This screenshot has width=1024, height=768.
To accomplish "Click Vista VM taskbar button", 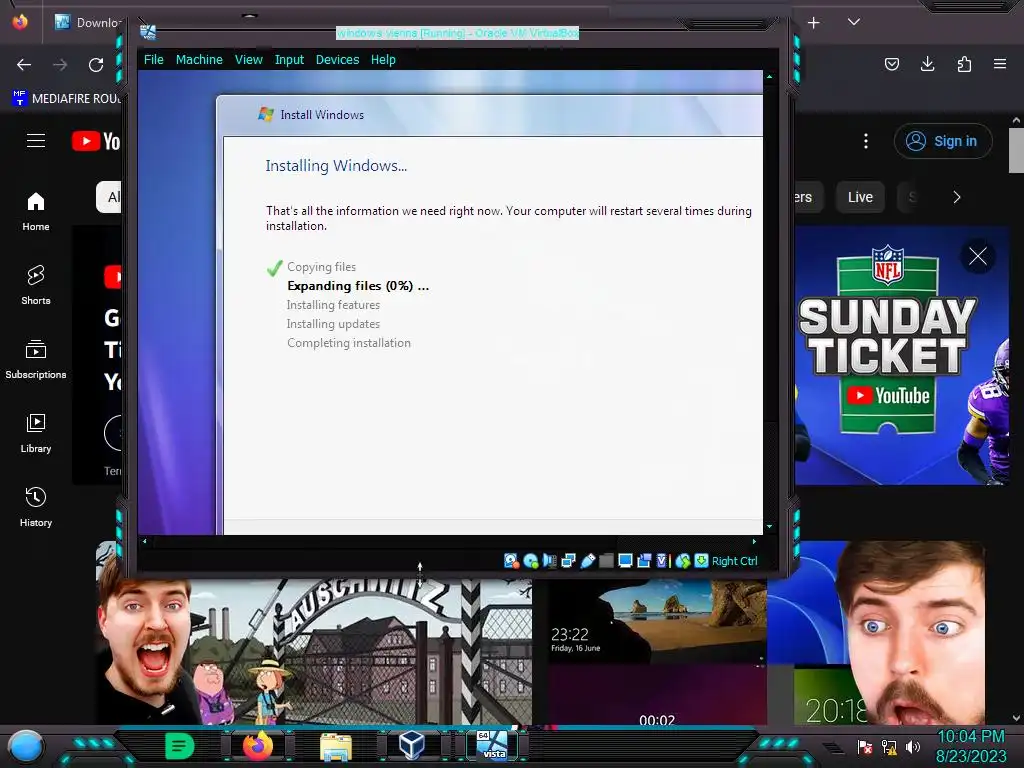I will tap(492, 746).
